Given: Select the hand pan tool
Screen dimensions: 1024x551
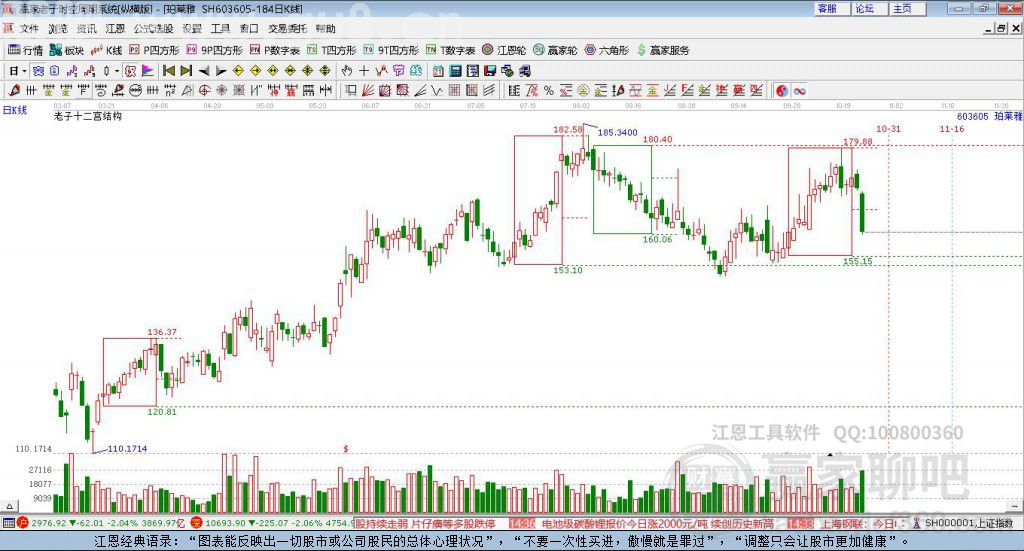Looking at the screenshot, I should click(347, 71).
